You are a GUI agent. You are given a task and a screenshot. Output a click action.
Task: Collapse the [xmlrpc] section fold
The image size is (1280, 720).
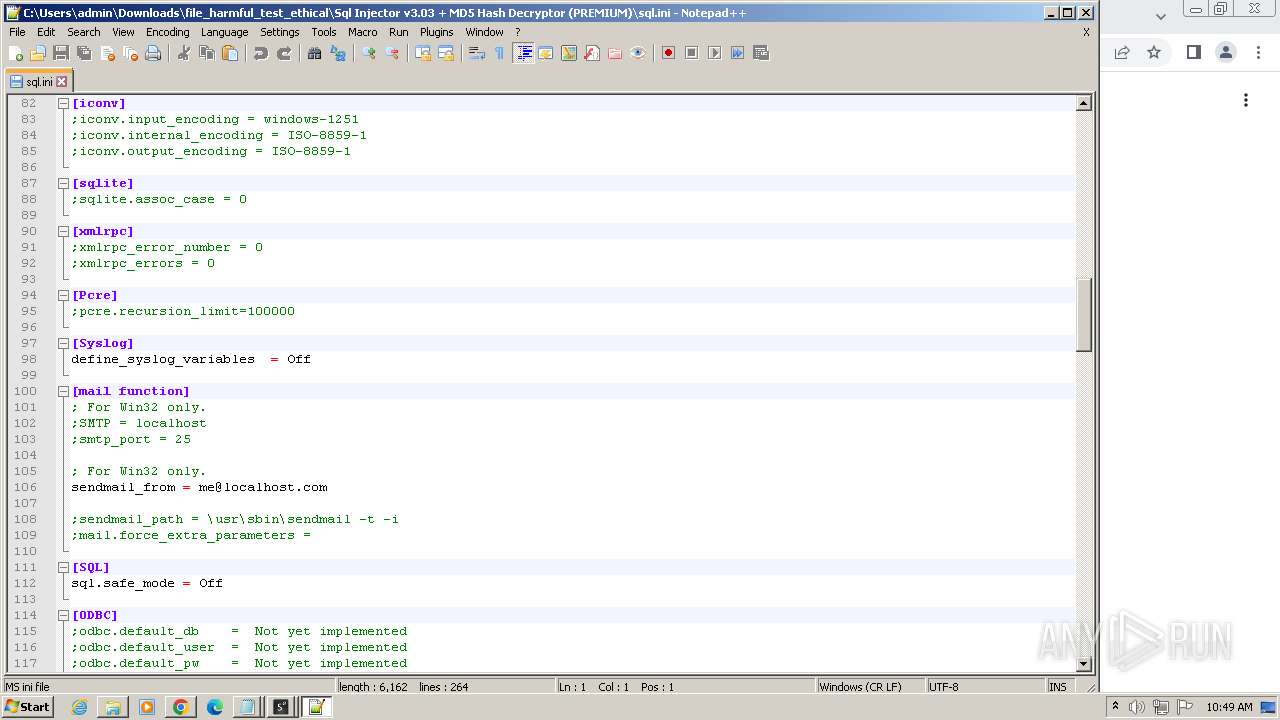coord(63,231)
